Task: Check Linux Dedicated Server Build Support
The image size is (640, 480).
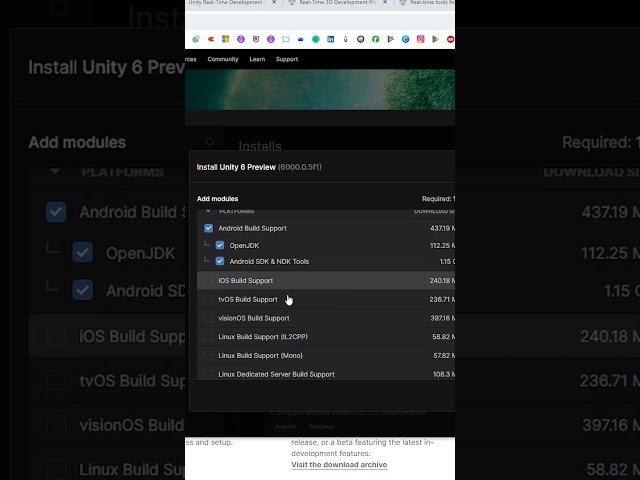Action: click(x=209, y=374)
